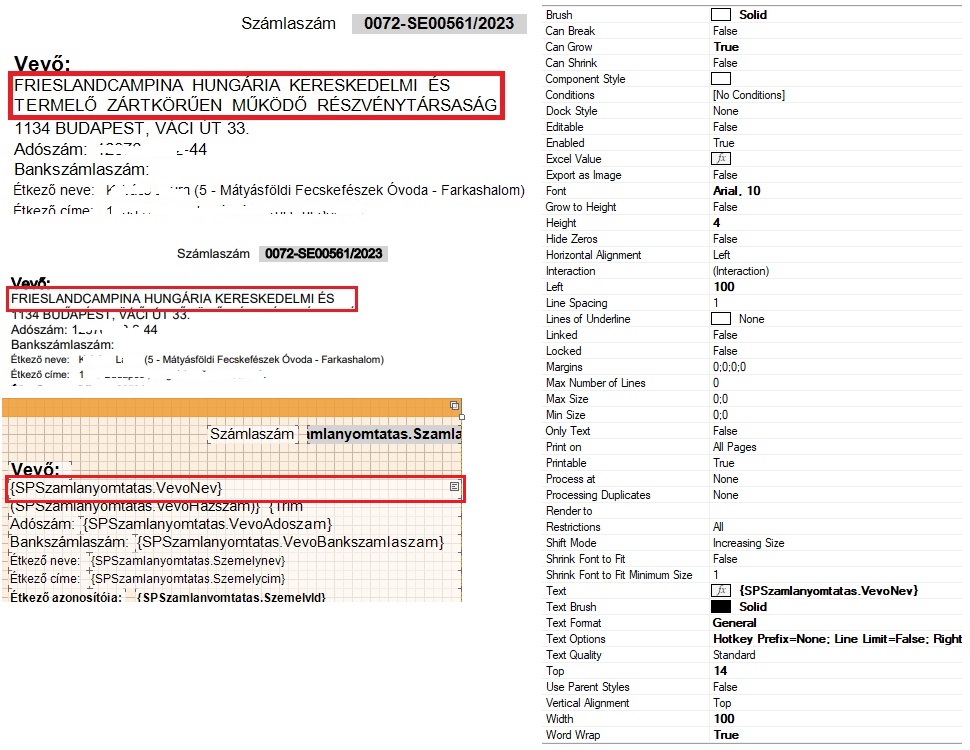
Task: Select the VevoBankszamlaszam field in the designer
Action: pyautogui.click(x=291, y=542)
